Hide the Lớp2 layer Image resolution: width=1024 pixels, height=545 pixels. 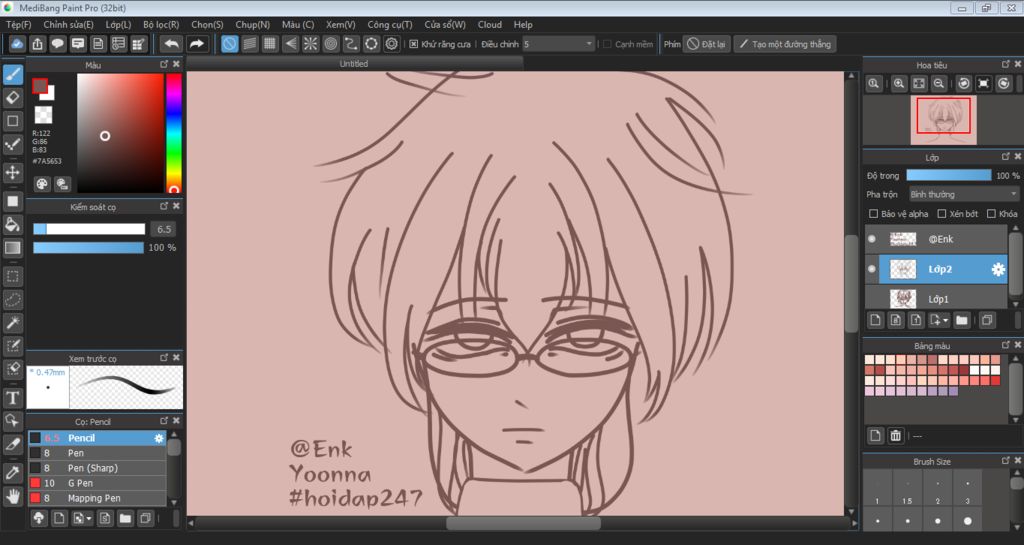(871, 269)
